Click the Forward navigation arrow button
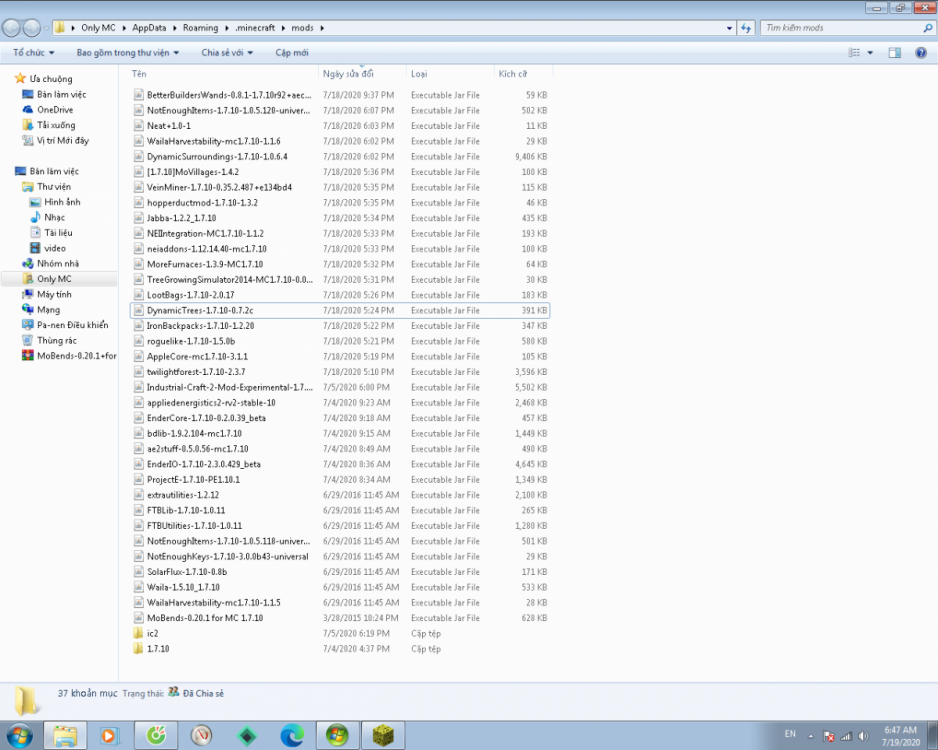Image resolution: width=938 pixels, height=750 pixels. coord(31,28)
